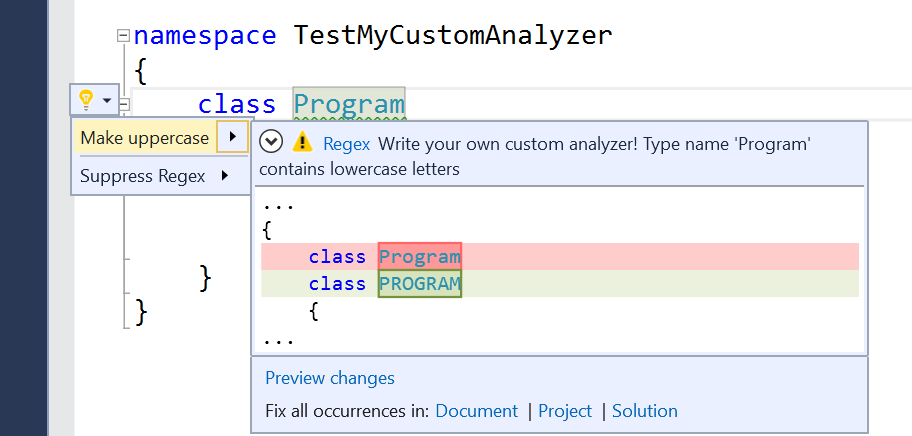
Task: Click the Preview changes link
Action: coord(330,378)
